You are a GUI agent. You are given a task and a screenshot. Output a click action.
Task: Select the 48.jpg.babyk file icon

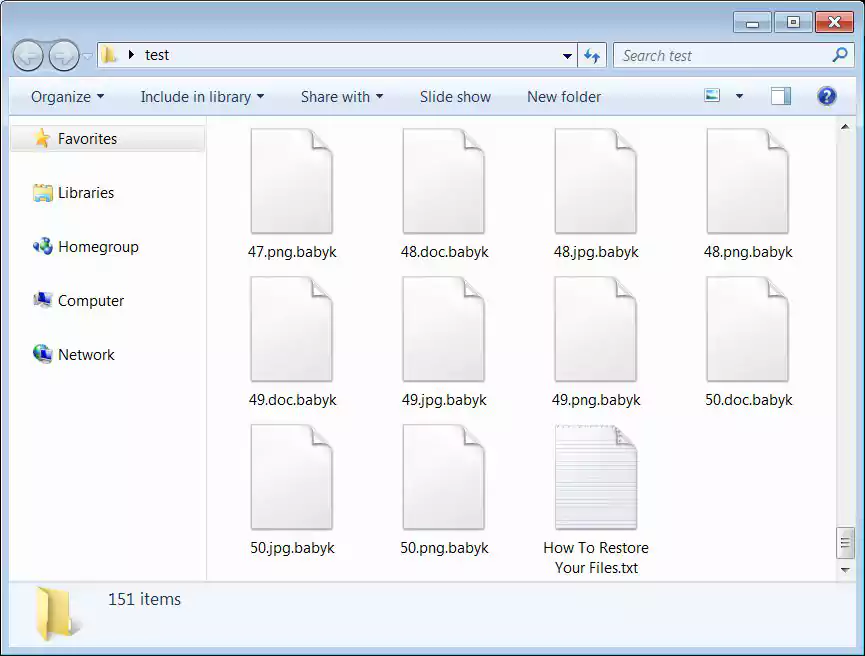596,181
